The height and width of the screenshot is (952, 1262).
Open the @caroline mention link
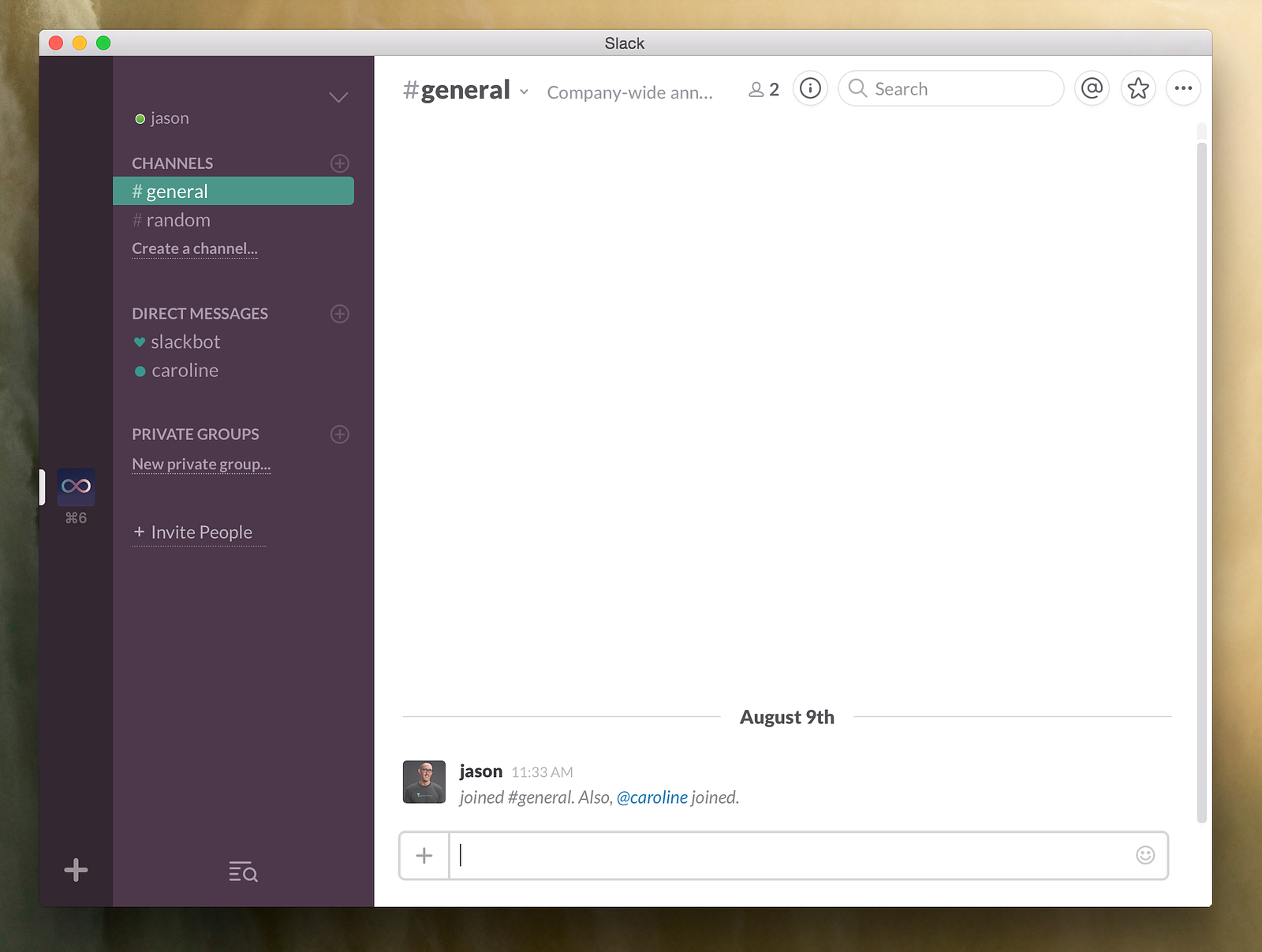click(652, 797)
